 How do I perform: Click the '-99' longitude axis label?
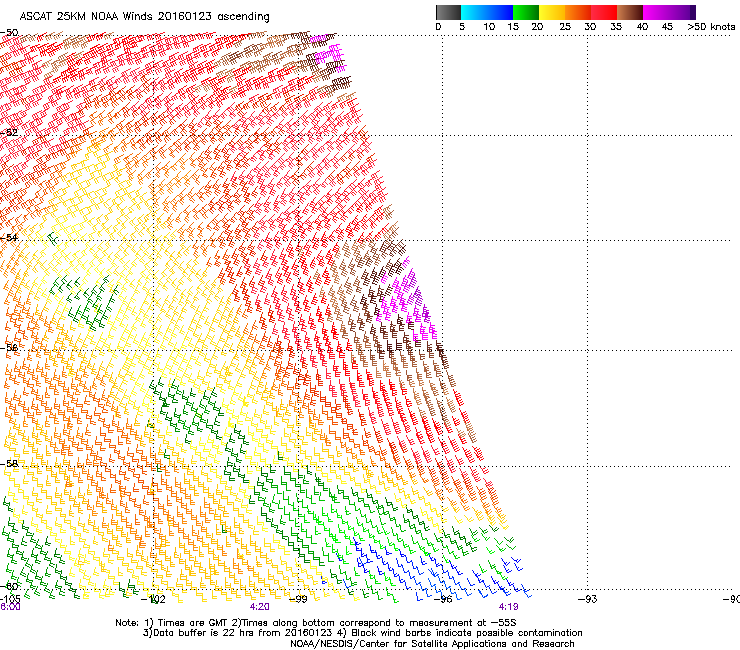click(298, 599)
